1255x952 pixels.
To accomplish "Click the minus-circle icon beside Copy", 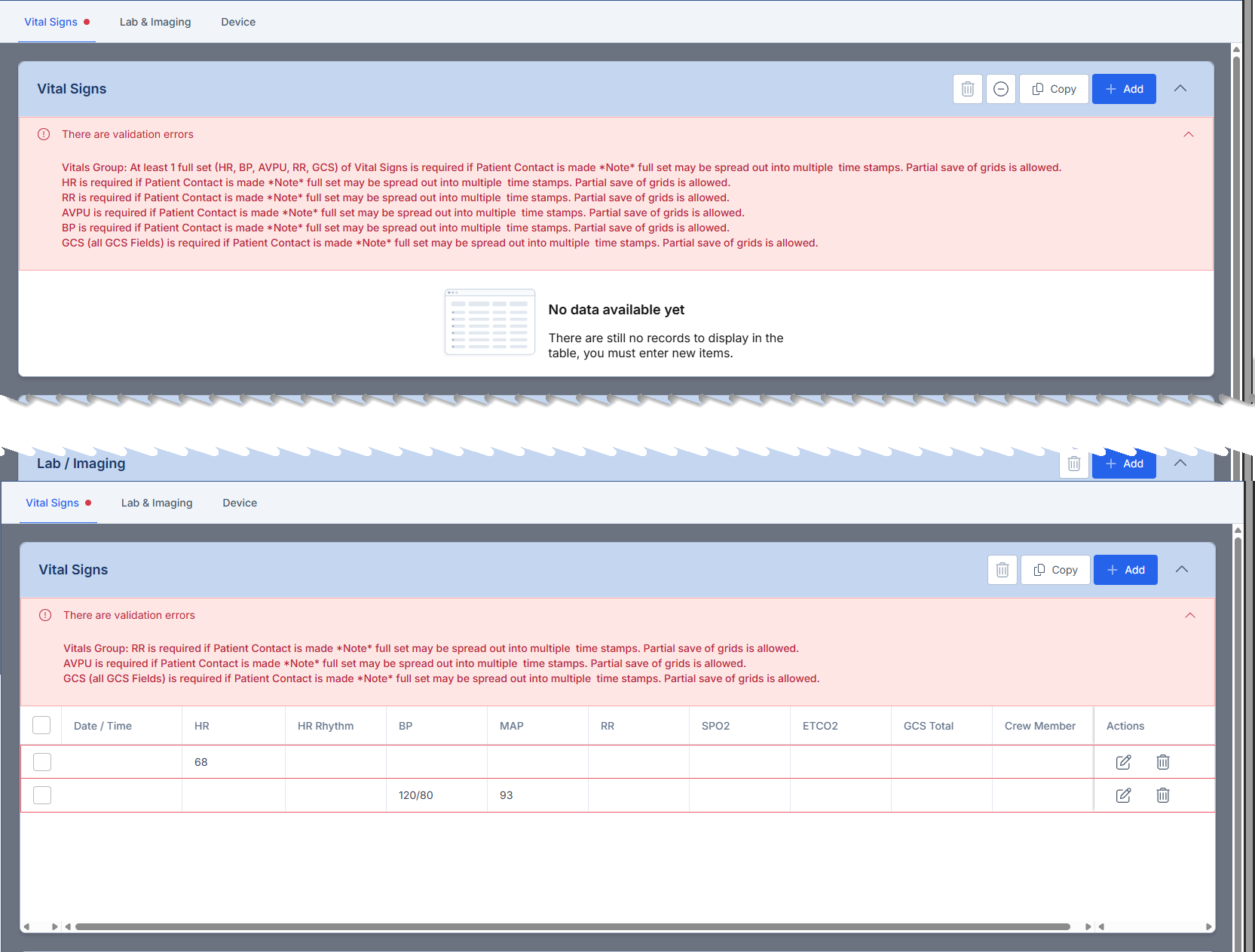I will coord(1000,89).
